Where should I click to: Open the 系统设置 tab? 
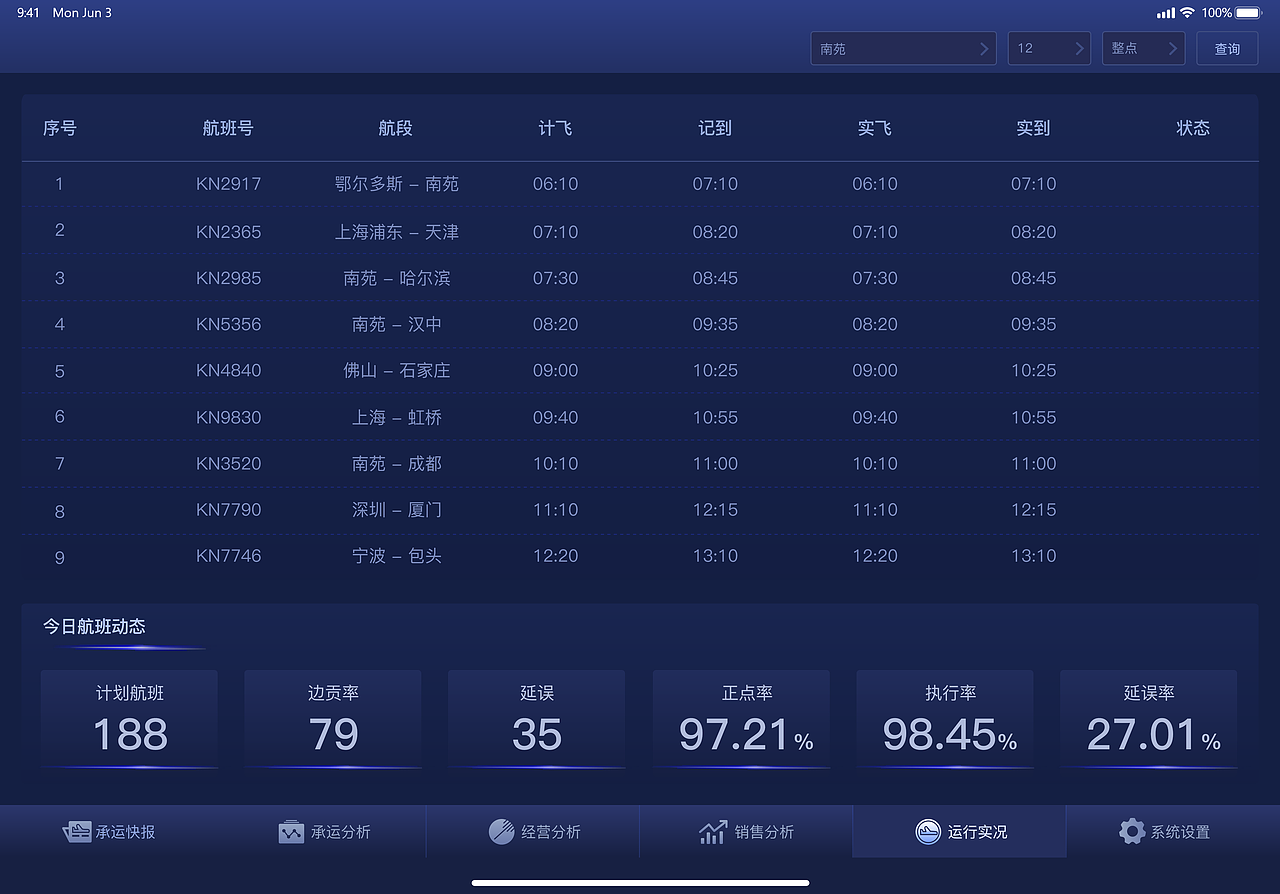click(x=1172, y=831)
